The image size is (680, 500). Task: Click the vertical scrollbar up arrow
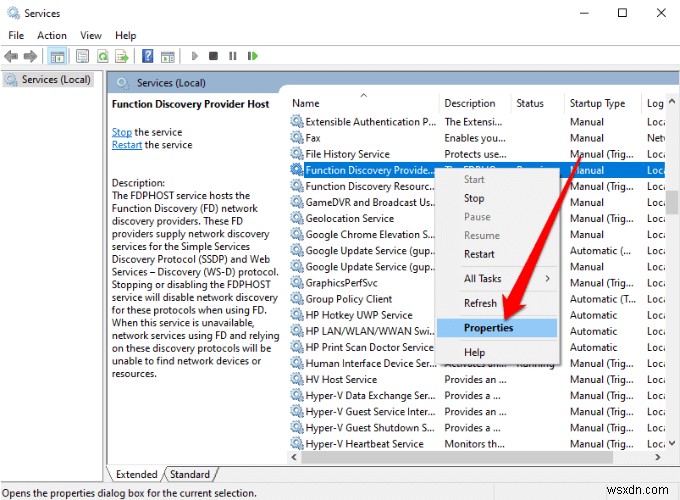coord(672,101)
